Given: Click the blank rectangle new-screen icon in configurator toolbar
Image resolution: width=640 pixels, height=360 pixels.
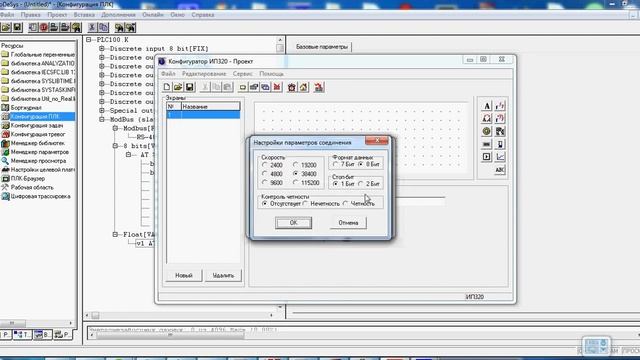Looking at the screenshot, I should [242, 87].
